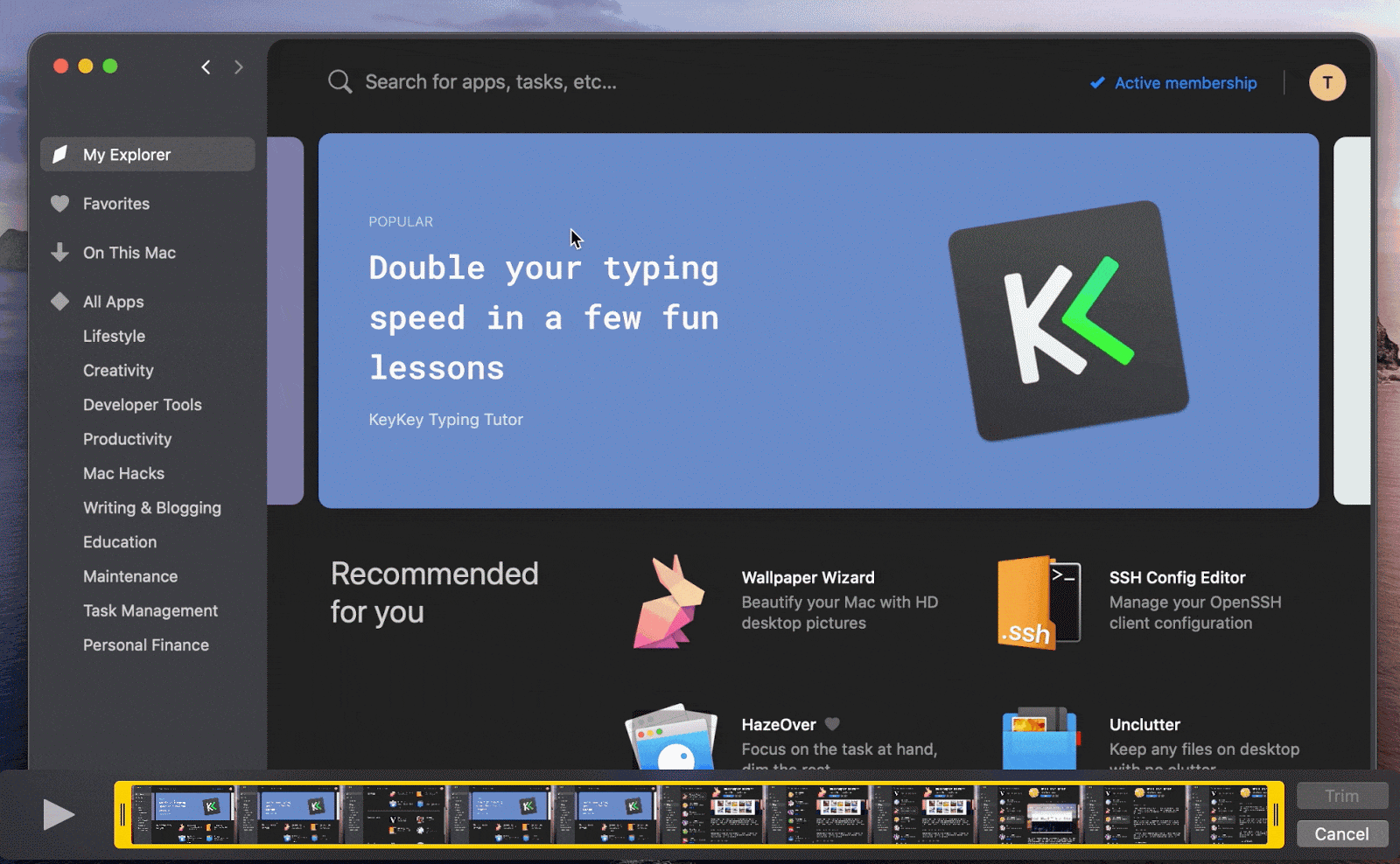Select On This Mac in sidebar
The image size is (1400, 864).
coord(129,253)
